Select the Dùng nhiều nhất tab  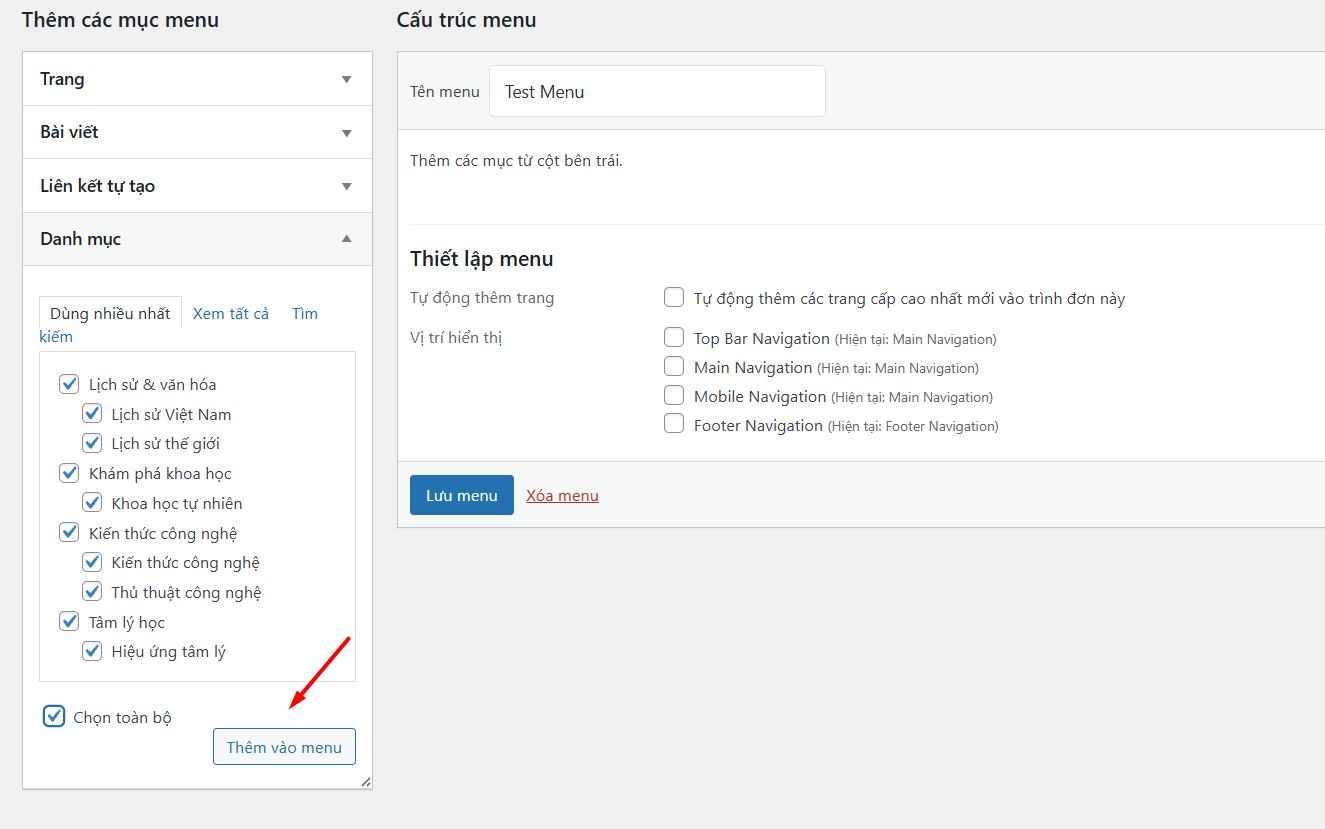(110, 314)
